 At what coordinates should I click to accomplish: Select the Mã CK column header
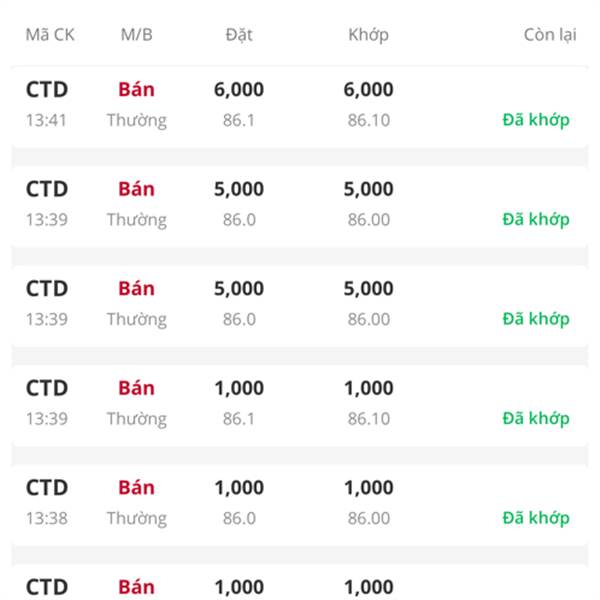[x=50, y=35]
